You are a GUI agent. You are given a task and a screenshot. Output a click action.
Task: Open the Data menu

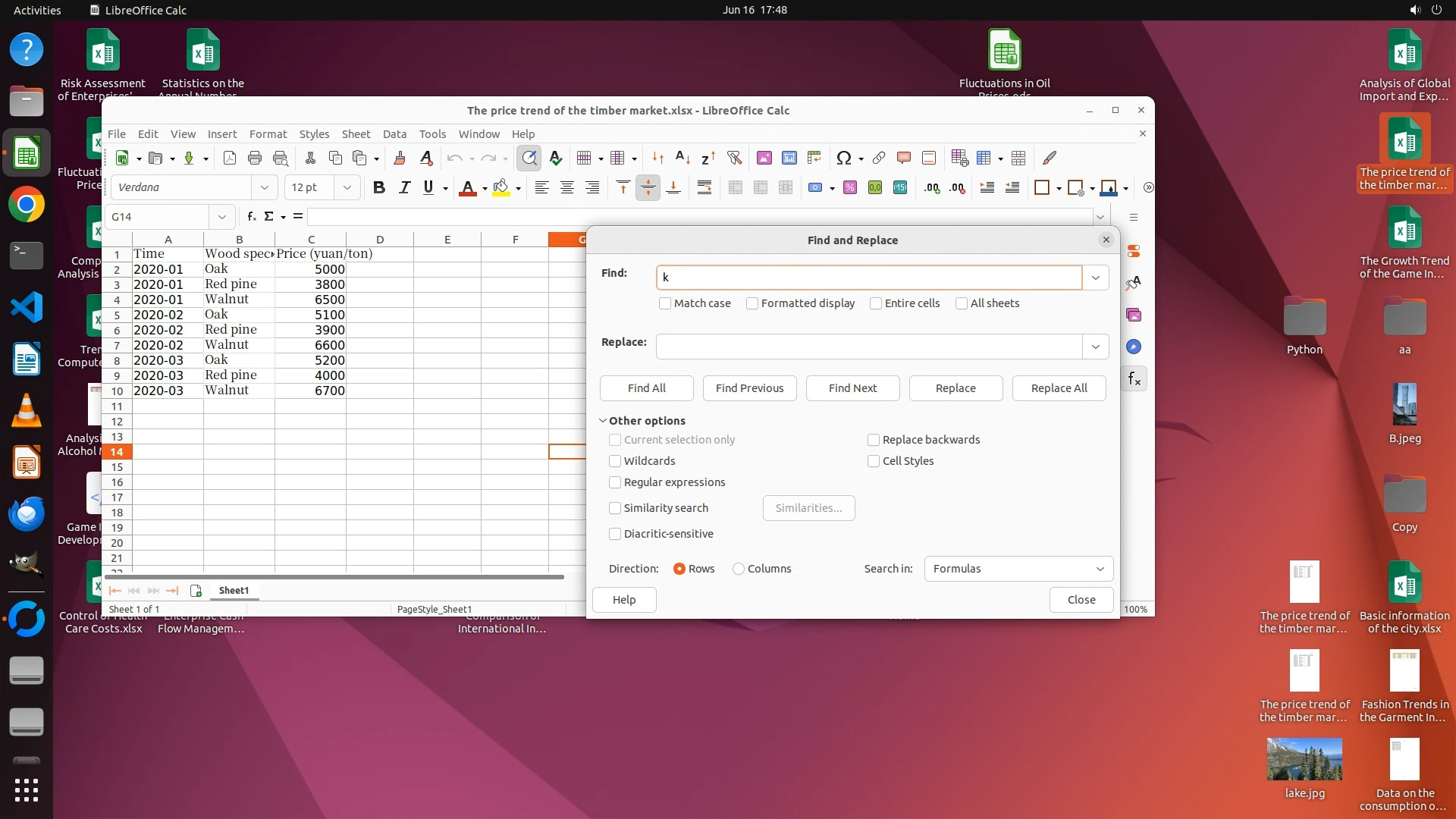tap(394, 133)
